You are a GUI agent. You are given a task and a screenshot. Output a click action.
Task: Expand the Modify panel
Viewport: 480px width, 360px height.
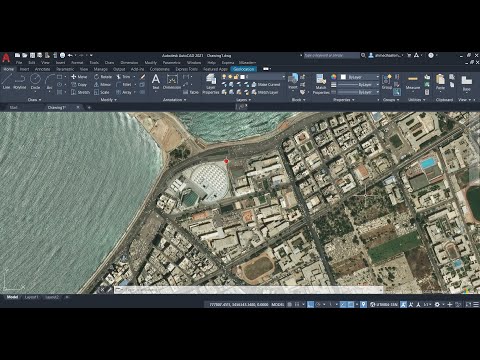tap(109, 100)
